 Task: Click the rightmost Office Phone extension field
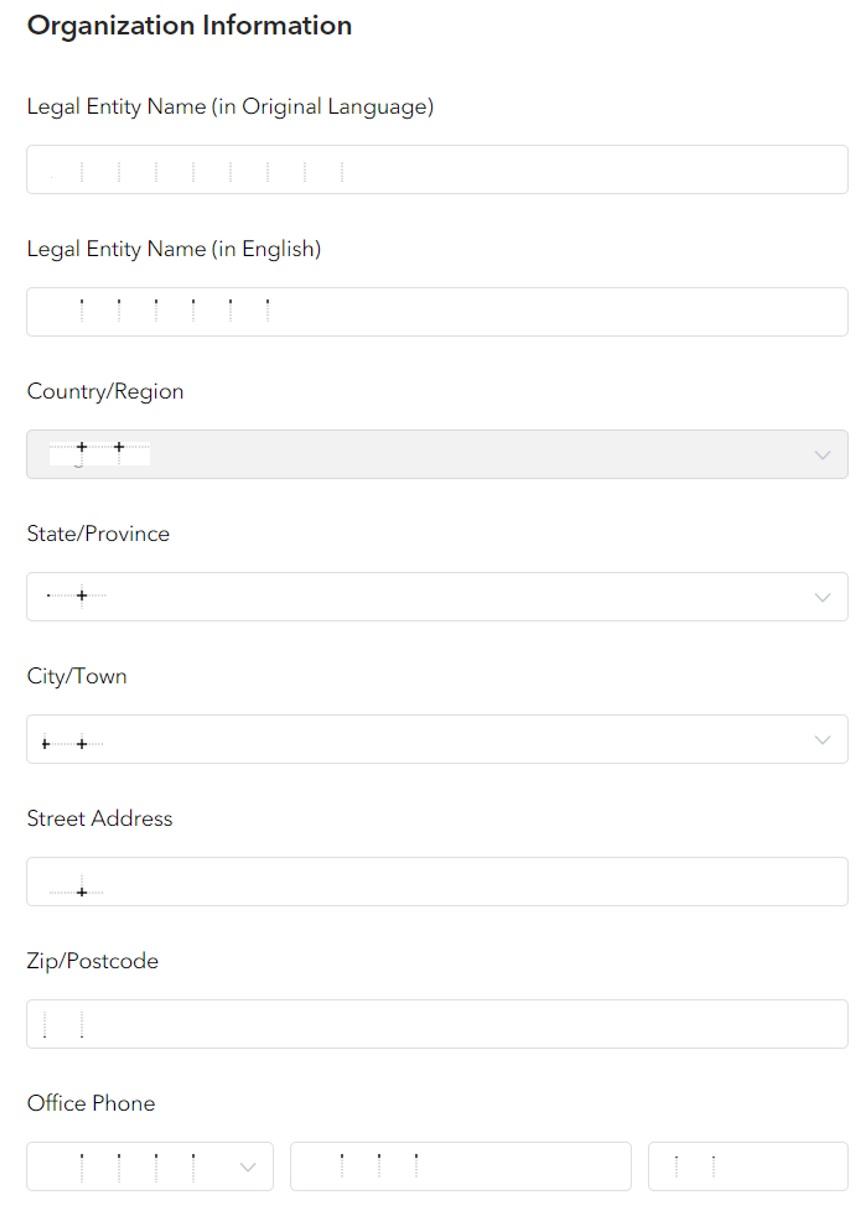point(748,1167)
